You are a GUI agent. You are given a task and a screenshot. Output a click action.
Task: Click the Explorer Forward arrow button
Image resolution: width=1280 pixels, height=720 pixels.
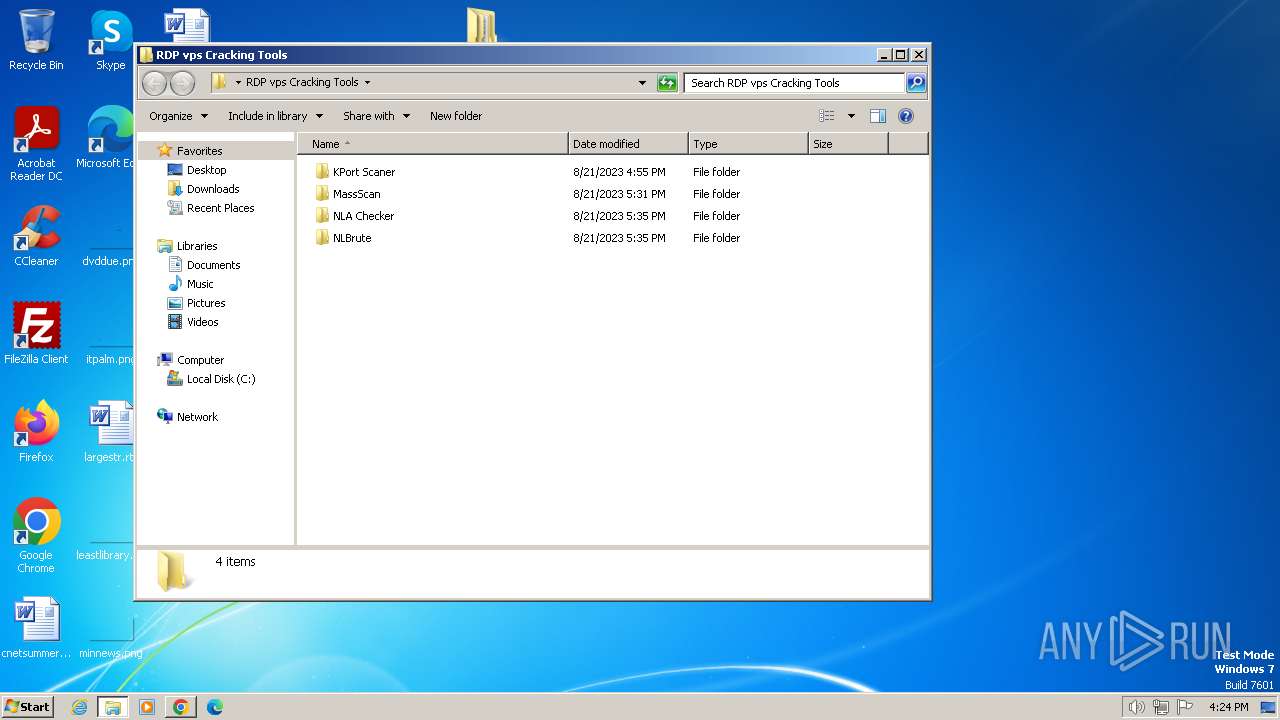click(182, 83)
